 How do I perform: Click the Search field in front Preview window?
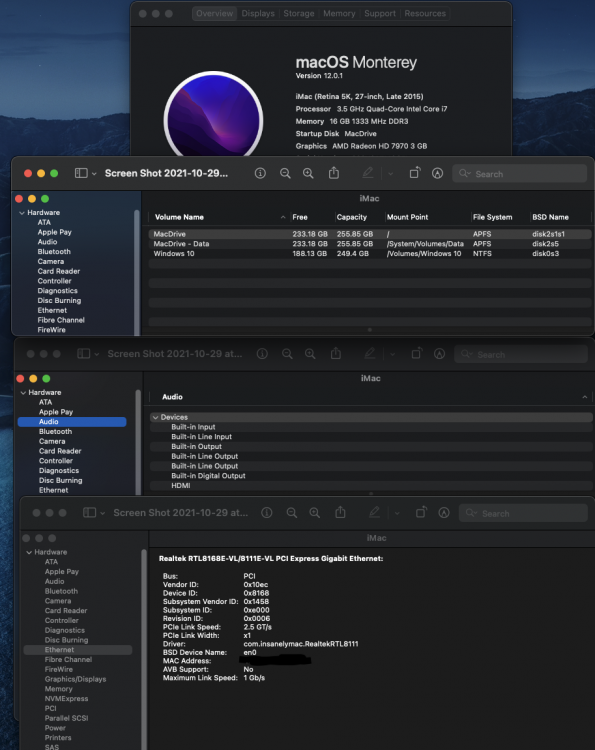pyautogui.click(x=519, y=174)
